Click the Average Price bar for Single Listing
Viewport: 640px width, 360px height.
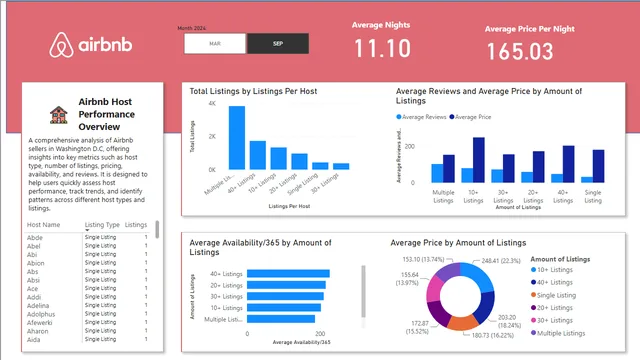point(598,166)
